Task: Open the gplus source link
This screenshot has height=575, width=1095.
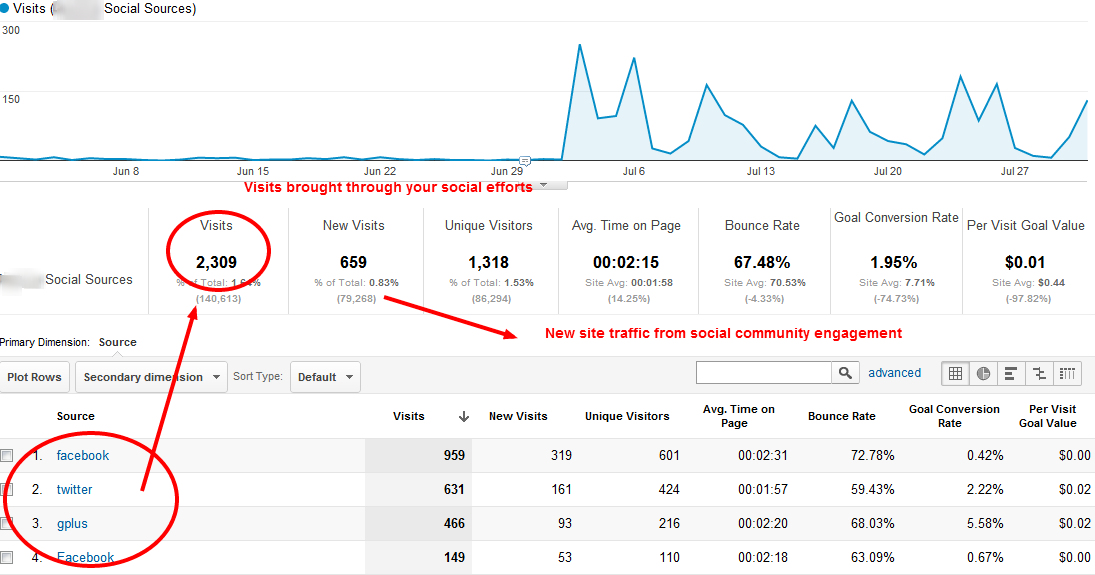Action: pos(72,524)
